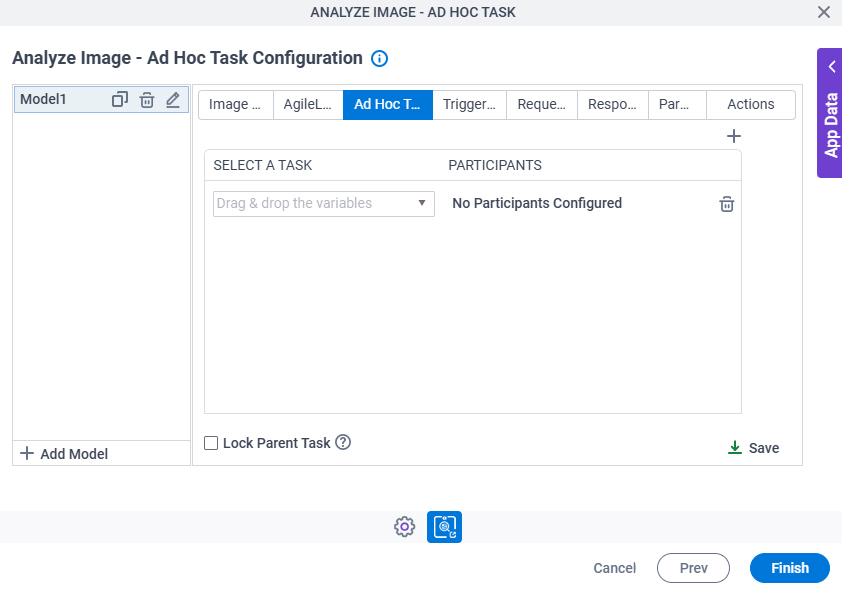This screenshot has width=842, height=591.
Task: Enable Lock Parent Task checkbox
Action: tap(211, 443)
